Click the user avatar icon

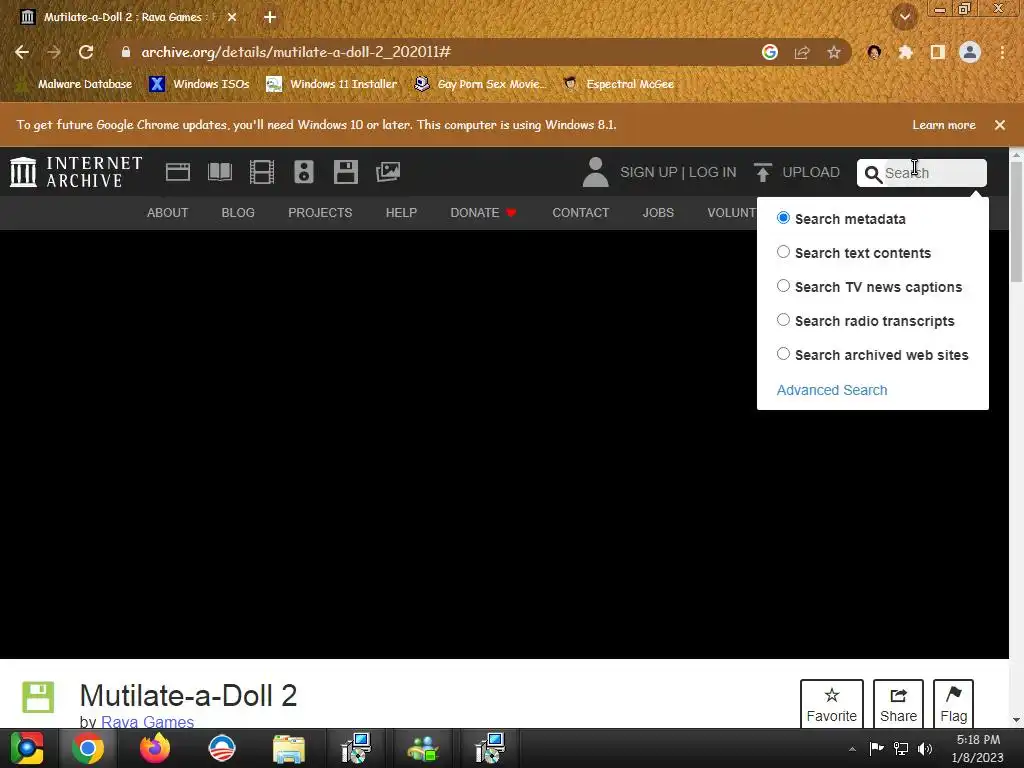point(595,172)
